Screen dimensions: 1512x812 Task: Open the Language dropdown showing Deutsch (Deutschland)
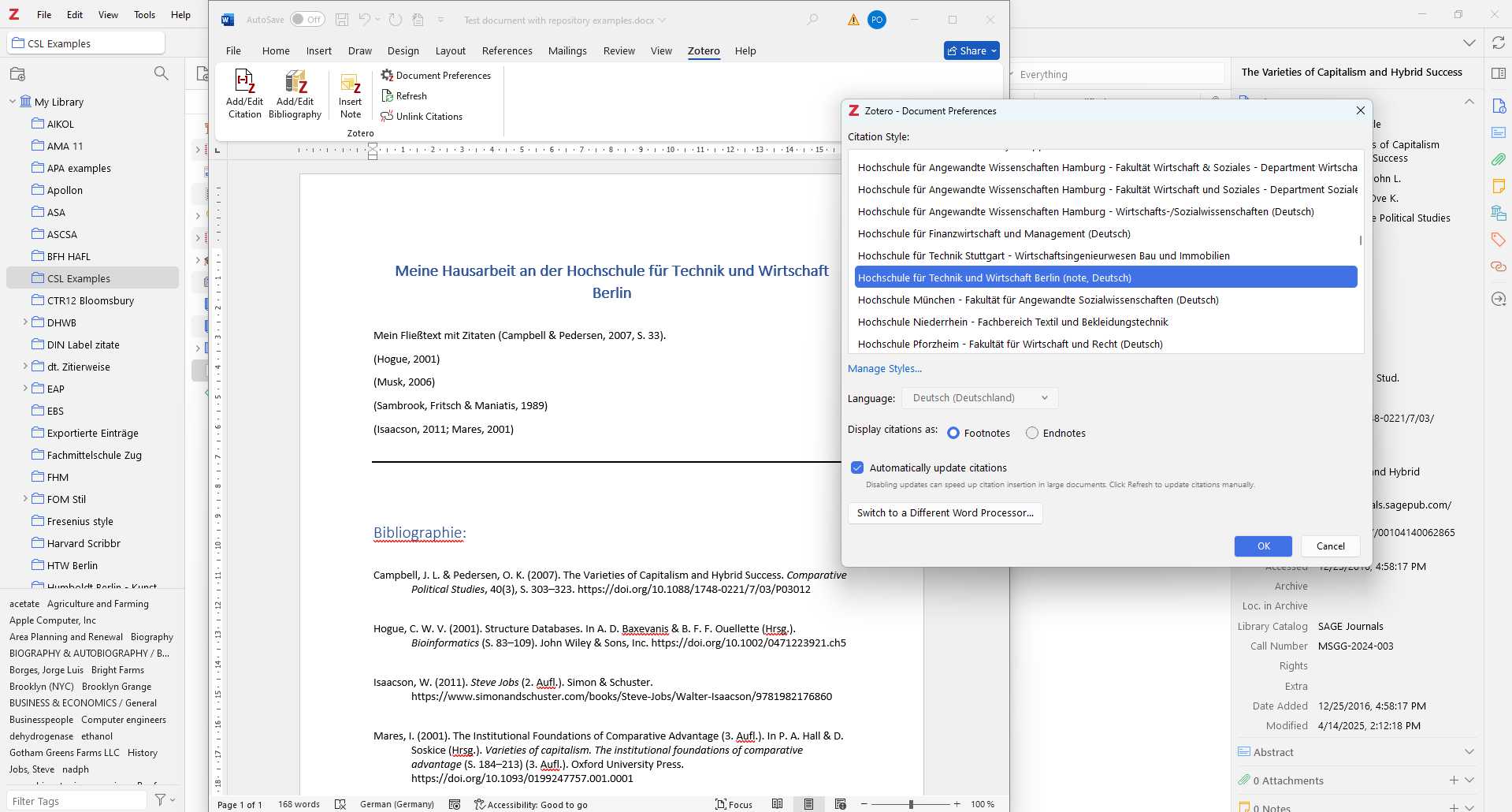(979, 397)
